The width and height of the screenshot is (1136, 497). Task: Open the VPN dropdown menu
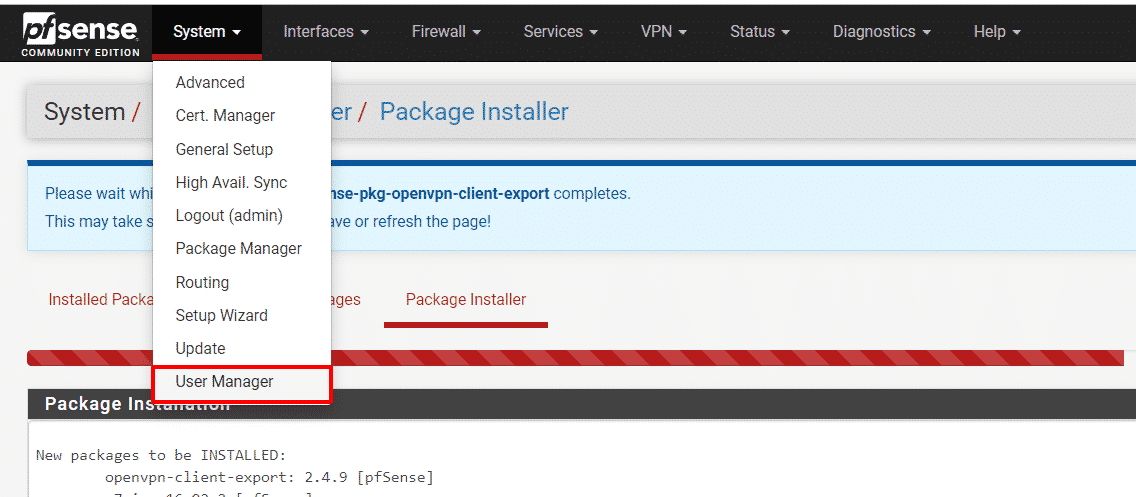(663, 32)
